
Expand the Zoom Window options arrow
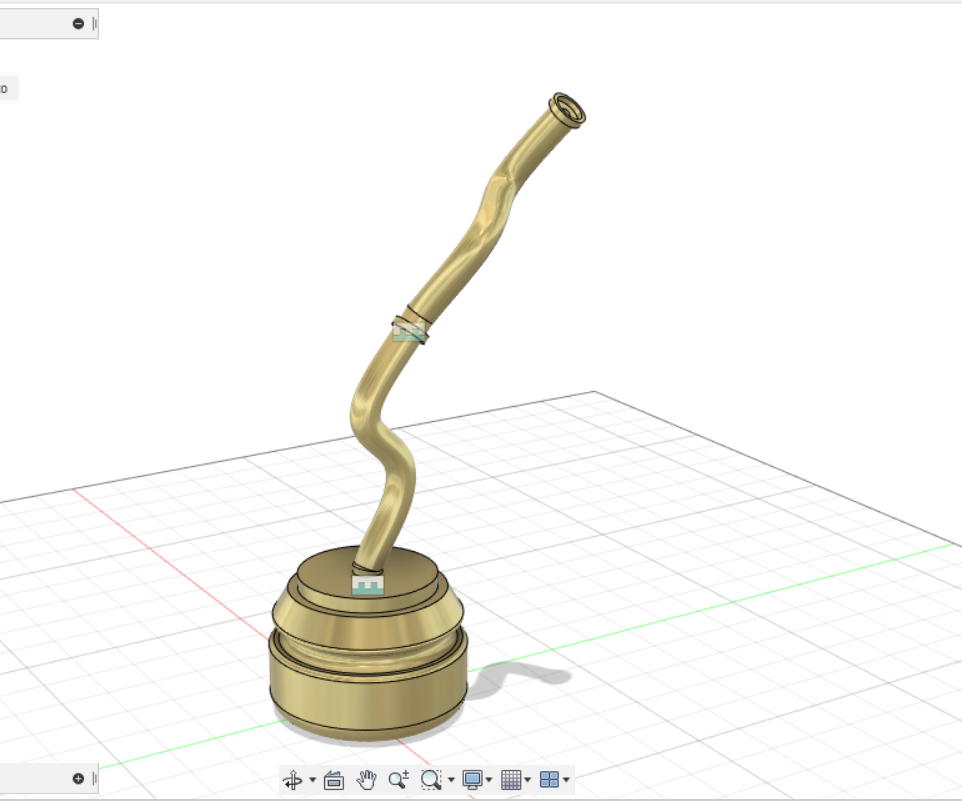coord(452,780)
